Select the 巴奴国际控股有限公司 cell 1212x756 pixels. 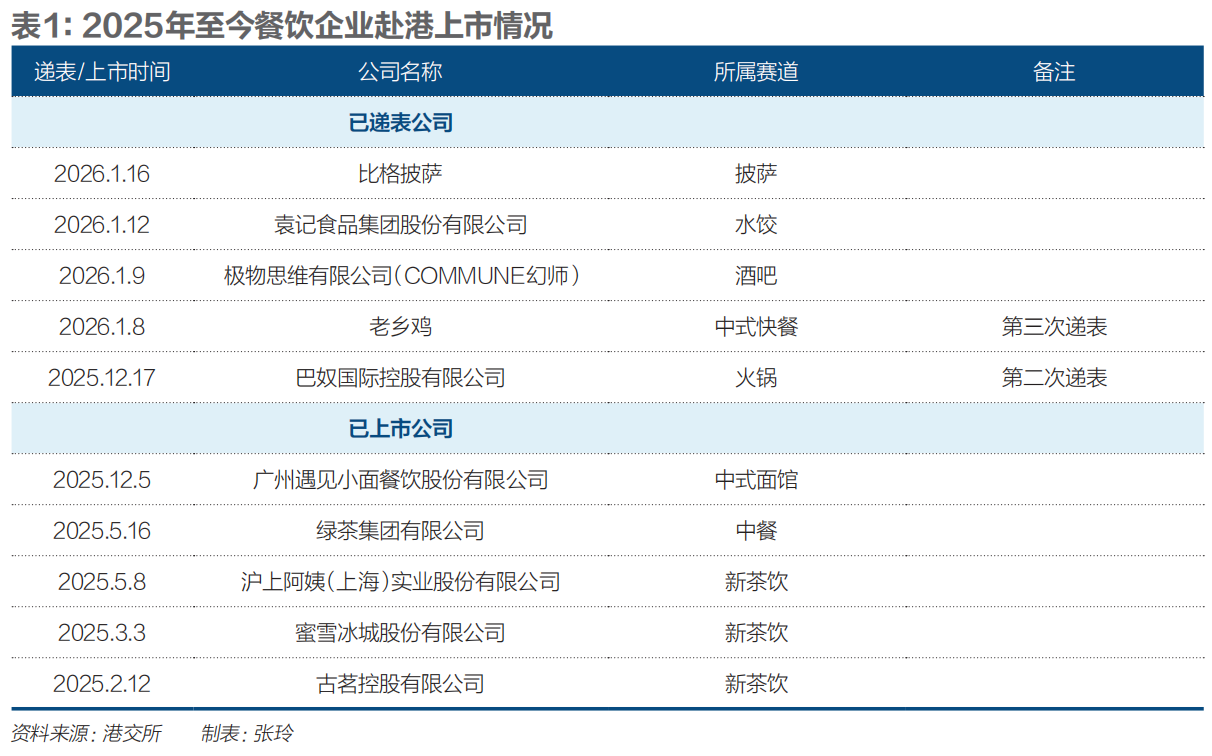[x=400, y=378]
